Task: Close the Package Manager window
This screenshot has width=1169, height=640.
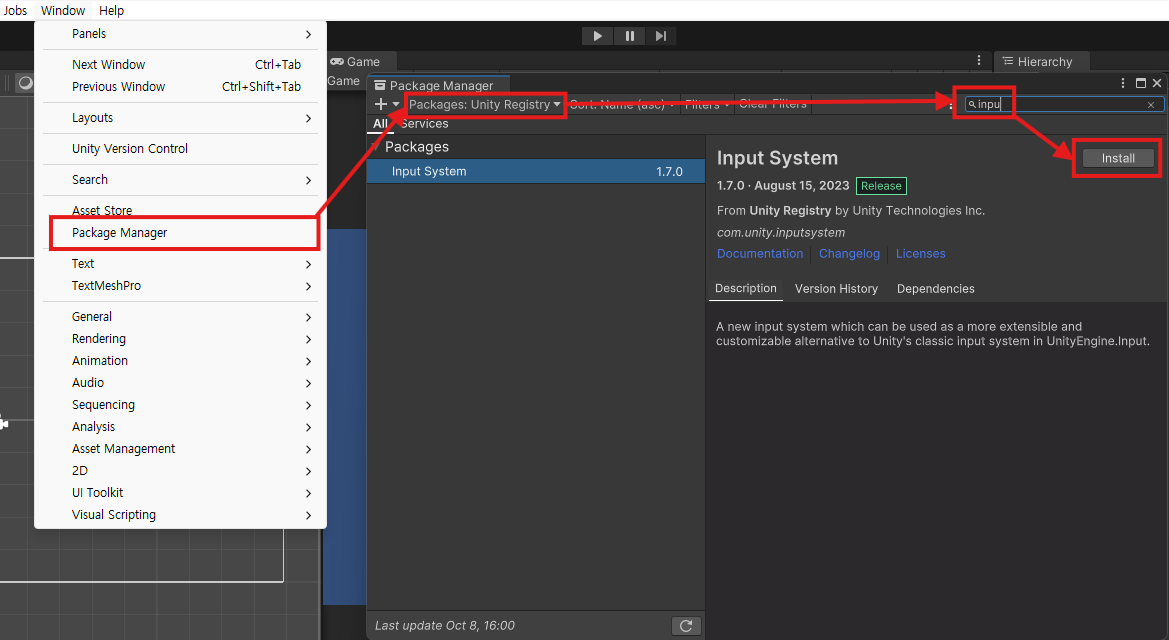Action: 1157,83
